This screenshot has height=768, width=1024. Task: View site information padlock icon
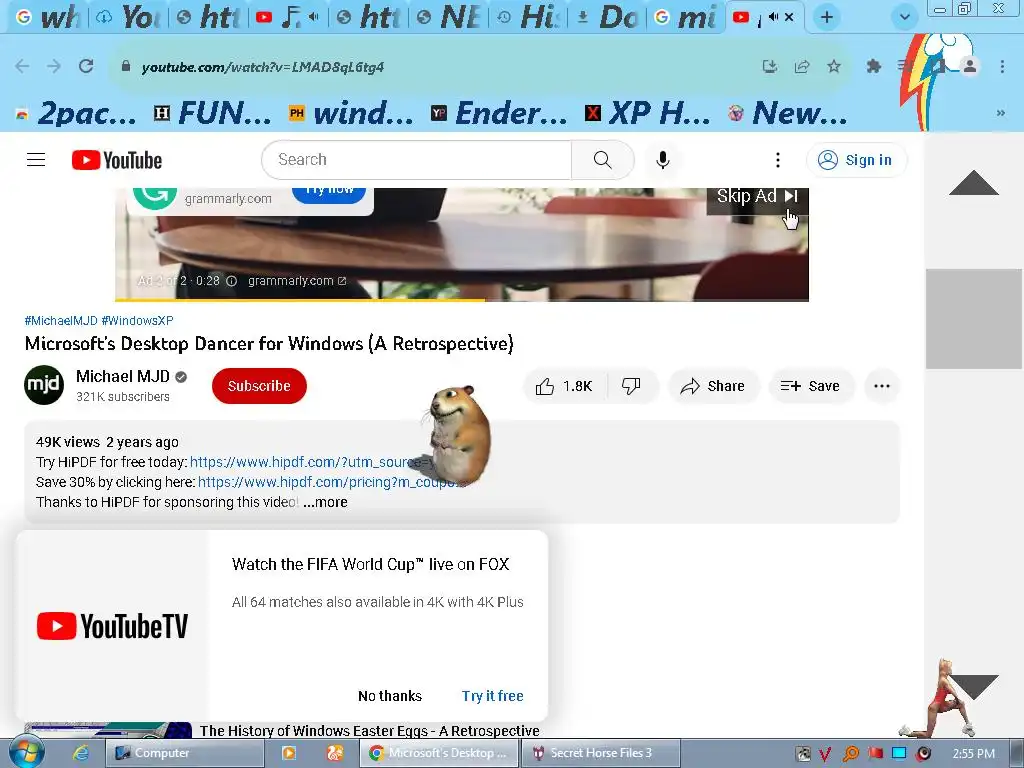click(126, 67)
